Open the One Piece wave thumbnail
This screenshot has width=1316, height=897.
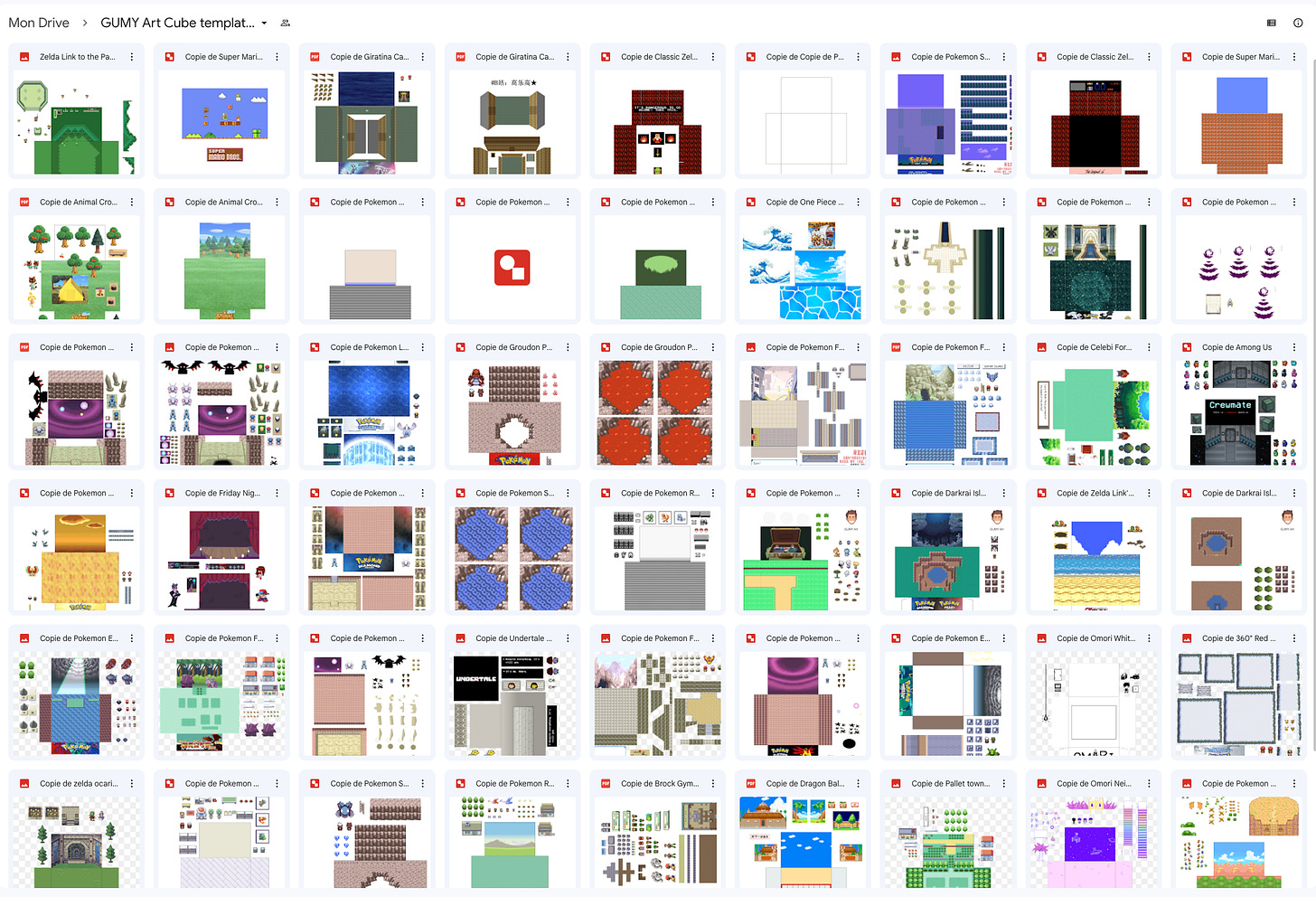[804, 269]
